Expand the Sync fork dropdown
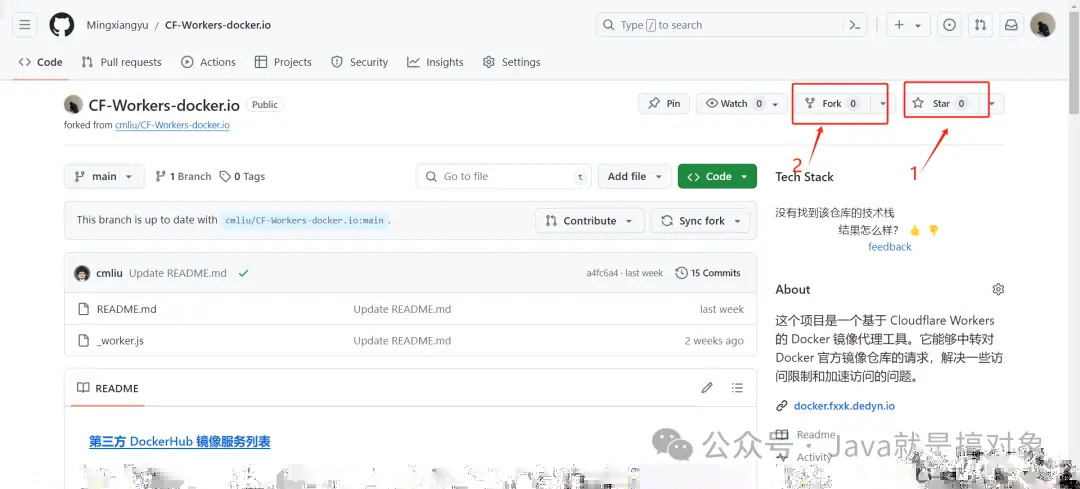 [700, 220]
